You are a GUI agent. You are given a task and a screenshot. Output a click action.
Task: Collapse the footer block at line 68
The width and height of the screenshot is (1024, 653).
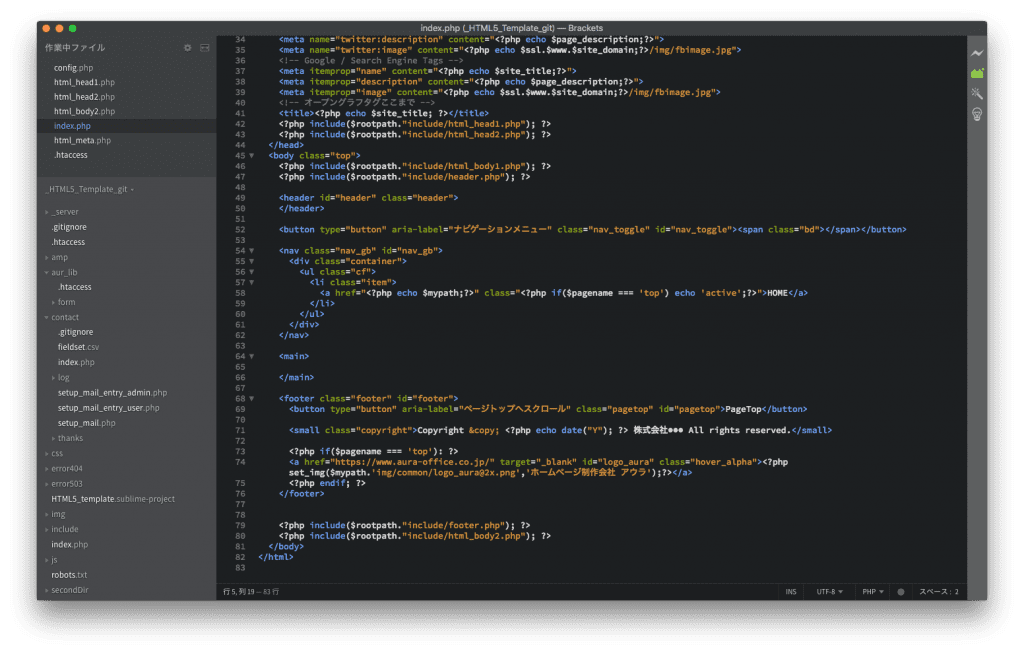click(x=251, y=399)
